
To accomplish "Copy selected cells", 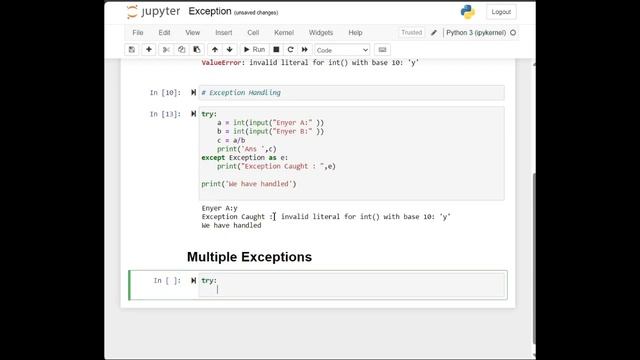I will pos(181,50).
